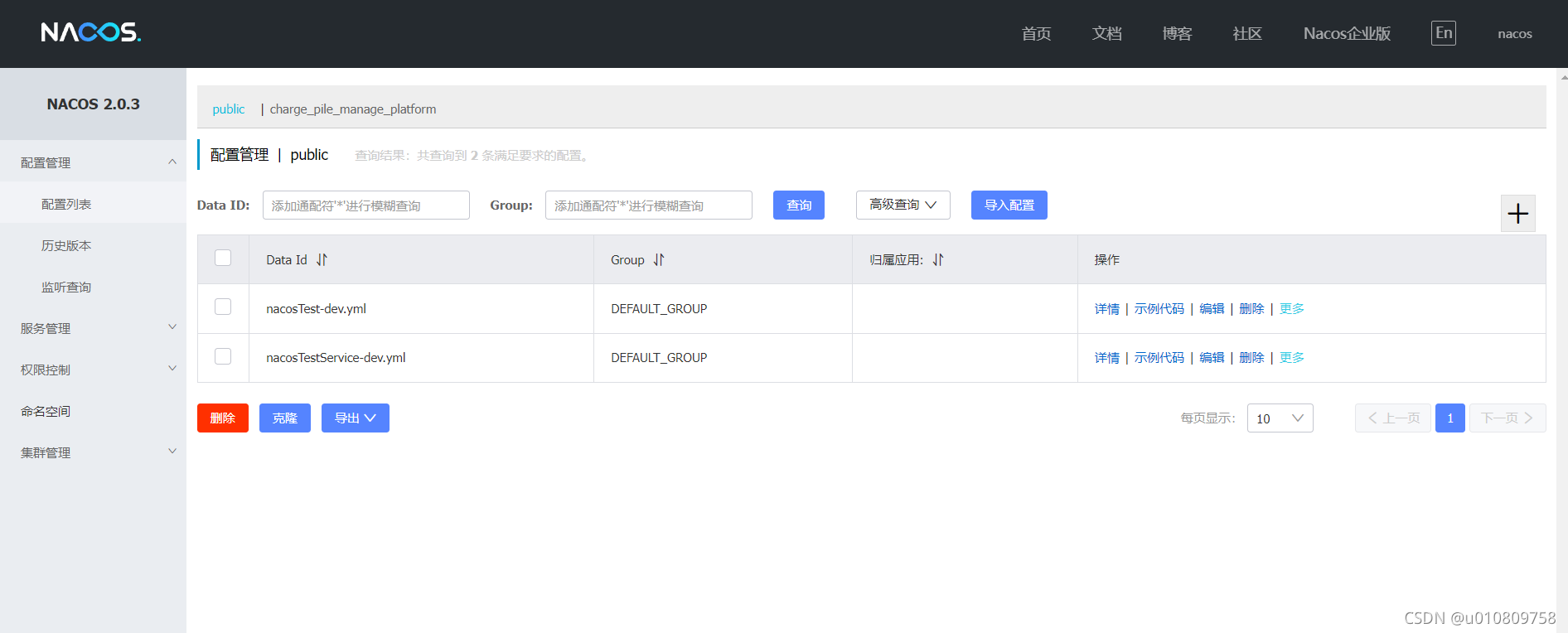Focus the Group search field
The image size is (1568, 633).
click(x=649, y=205)
